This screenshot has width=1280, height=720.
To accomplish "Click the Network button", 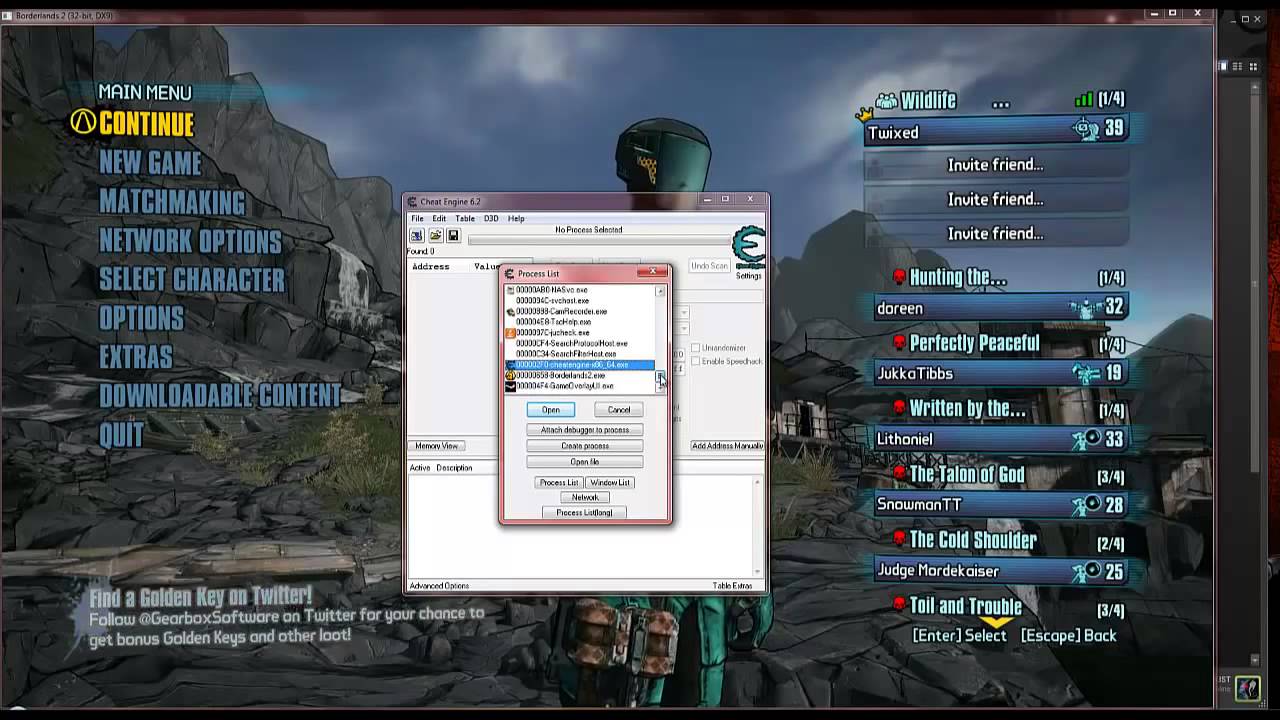I will 585,497.
